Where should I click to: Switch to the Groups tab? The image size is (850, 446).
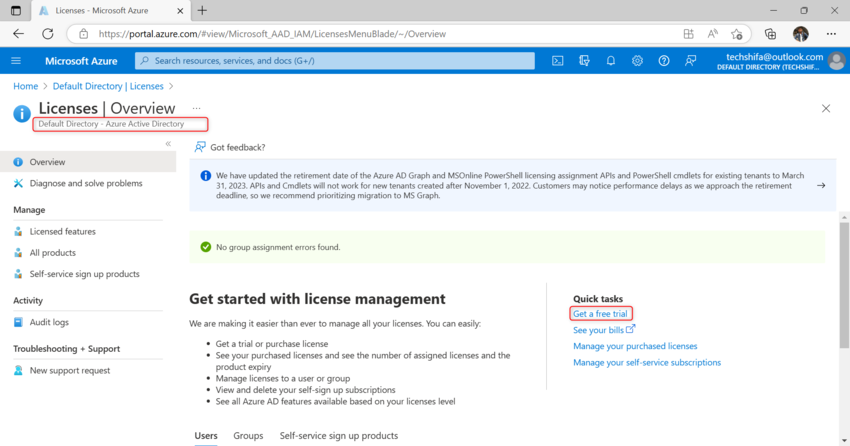(x=248, y=436)
